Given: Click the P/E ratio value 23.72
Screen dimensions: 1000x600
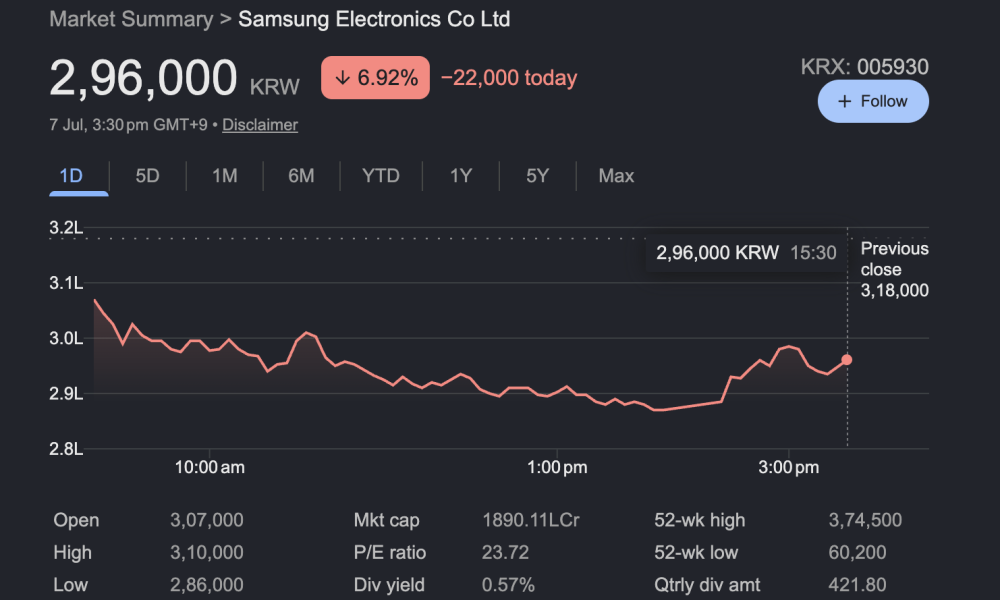Looking at the screenshot, I should (505, 552).
